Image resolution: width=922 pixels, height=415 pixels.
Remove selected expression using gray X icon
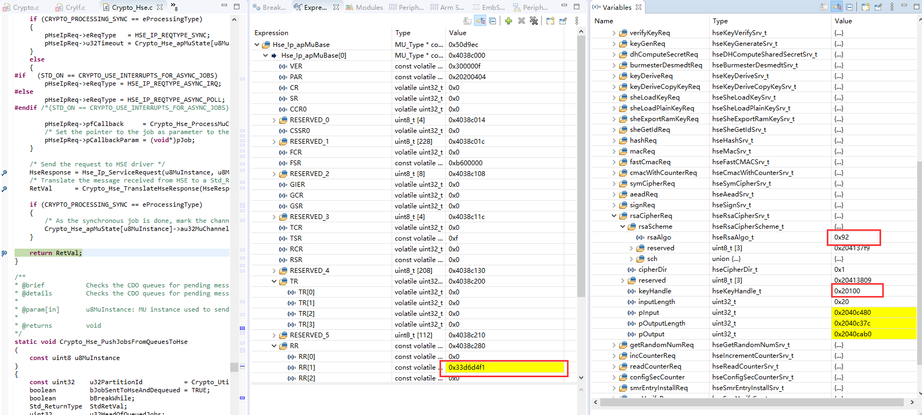tap(521, 21)
